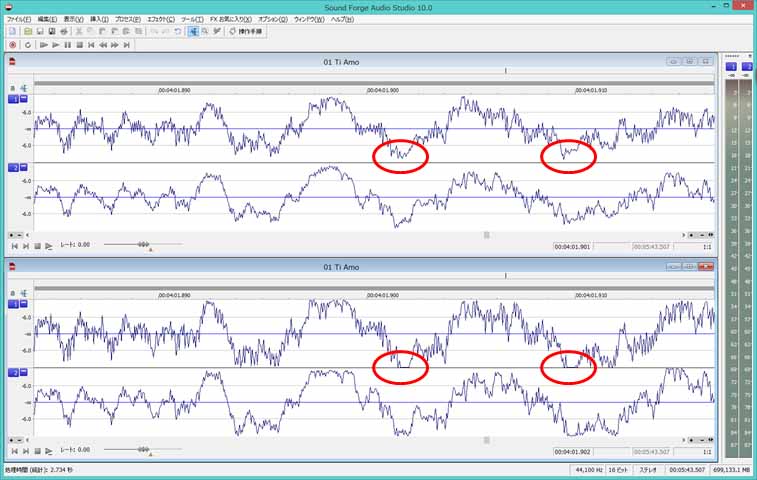Click Stop in upper window transport
Image resolution: width=757 pixels, height=480 pixels.
[x=37, y=246]
